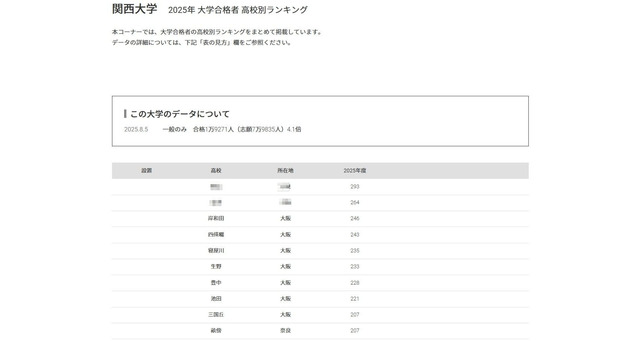
Task: Click the date 2025.8.5 in the data box
Action: click(136, 129)
